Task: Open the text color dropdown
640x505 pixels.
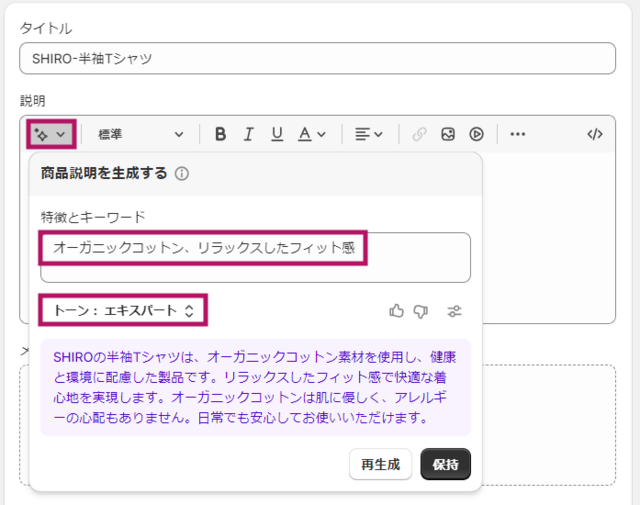Action: point(312,134)
